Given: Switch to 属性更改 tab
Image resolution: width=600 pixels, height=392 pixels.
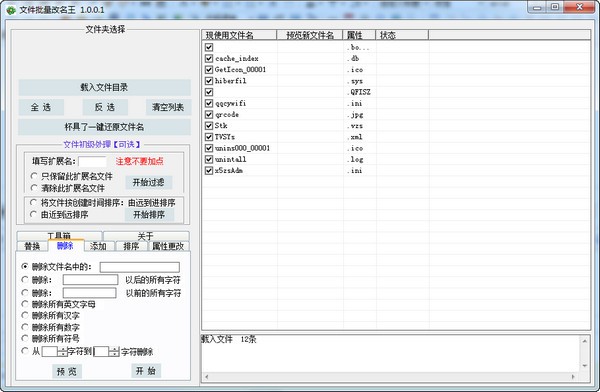Looking at the screenshot, I should pyautogui.click(x=168, y=246).
